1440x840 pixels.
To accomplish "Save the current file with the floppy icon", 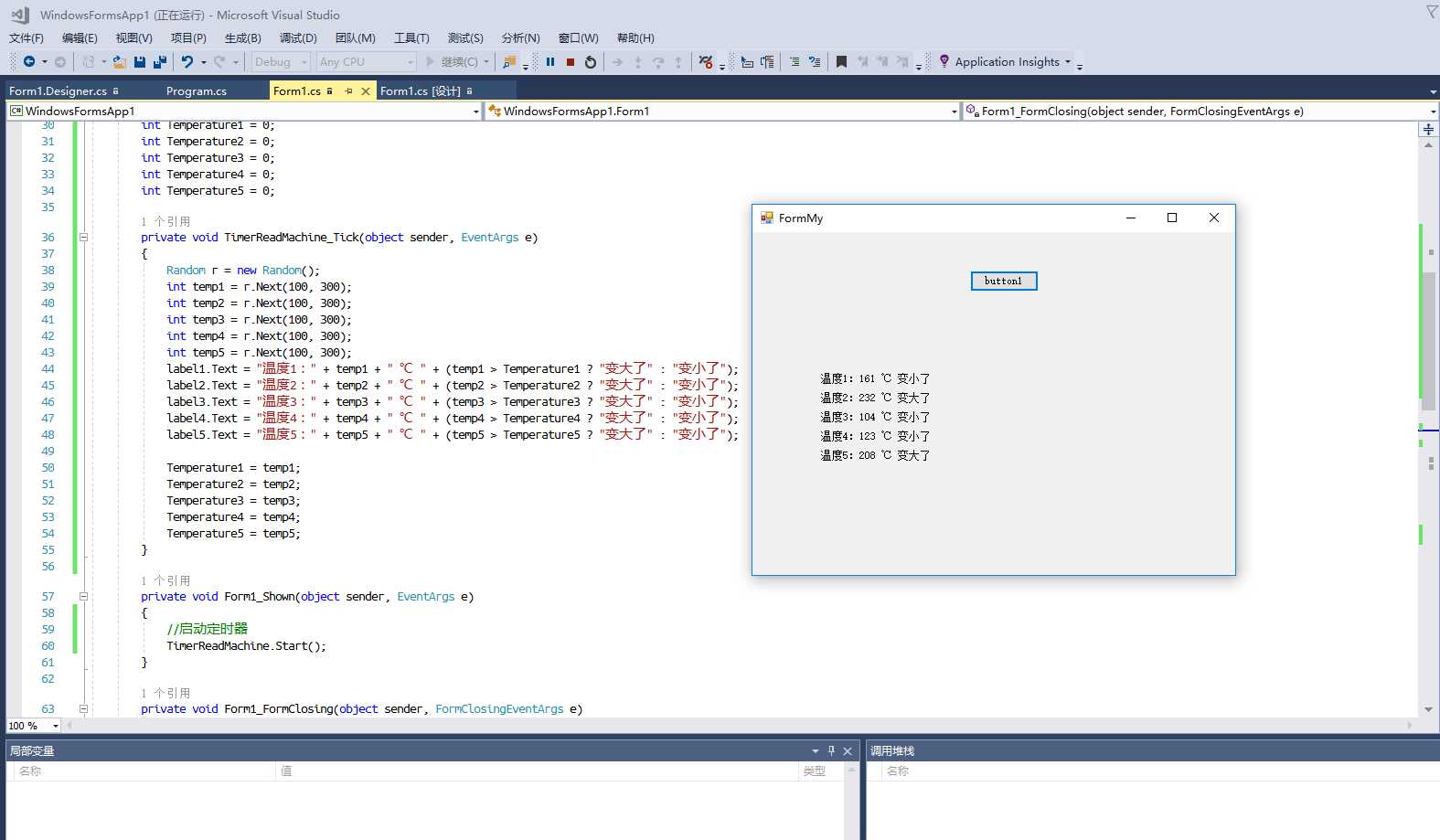I will [140, 62].
